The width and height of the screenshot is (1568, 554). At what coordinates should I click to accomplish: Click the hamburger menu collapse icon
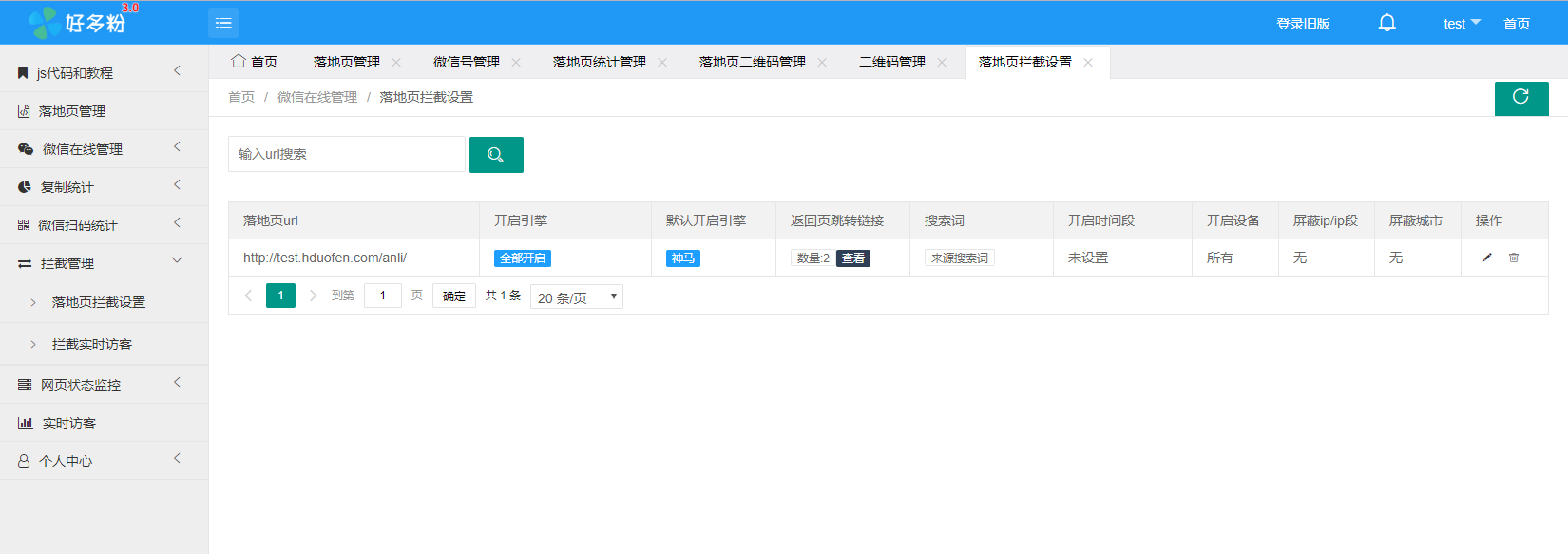[x=223, y=23]
